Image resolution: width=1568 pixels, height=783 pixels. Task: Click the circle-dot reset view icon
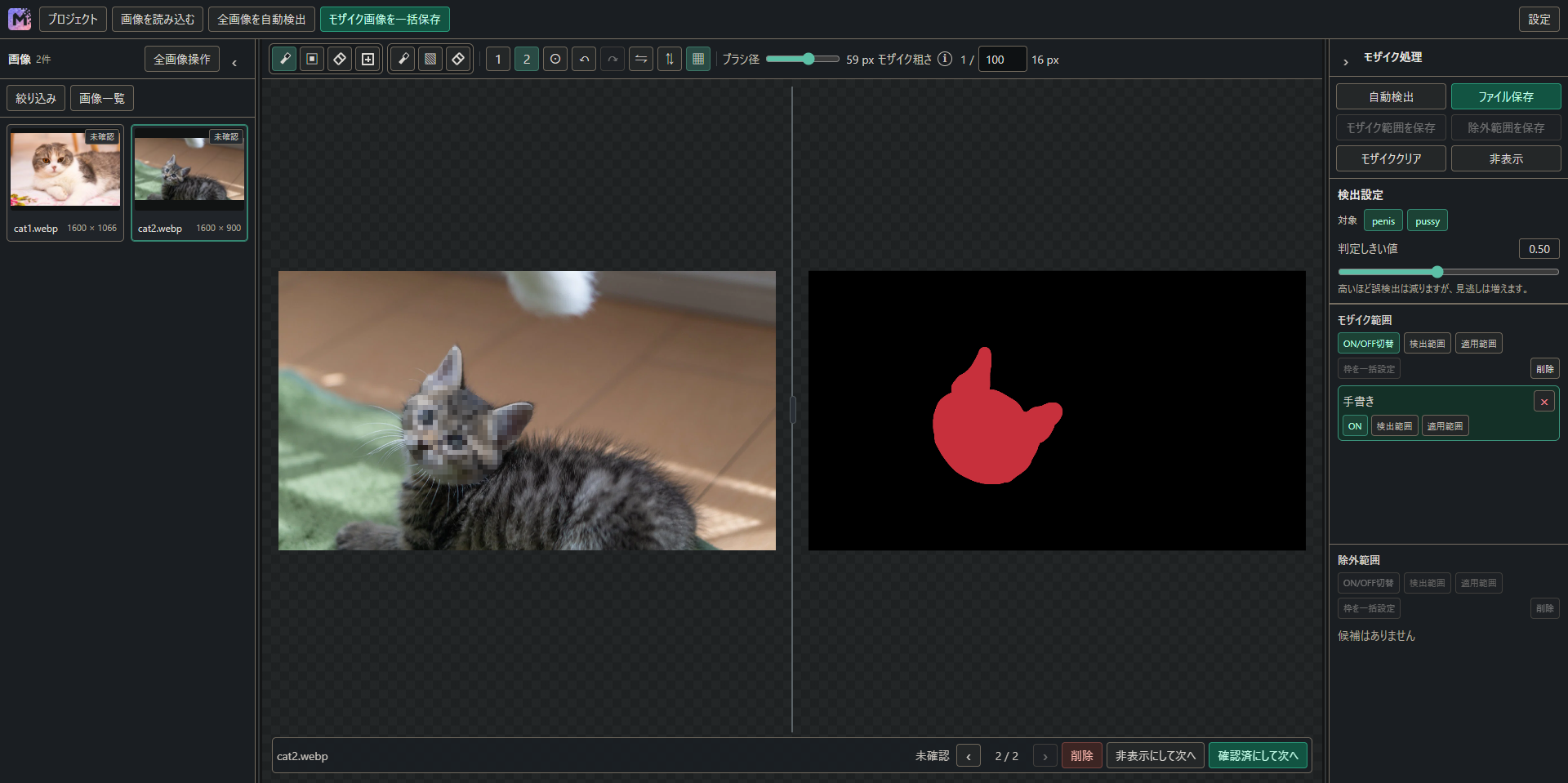coord(555,59)
